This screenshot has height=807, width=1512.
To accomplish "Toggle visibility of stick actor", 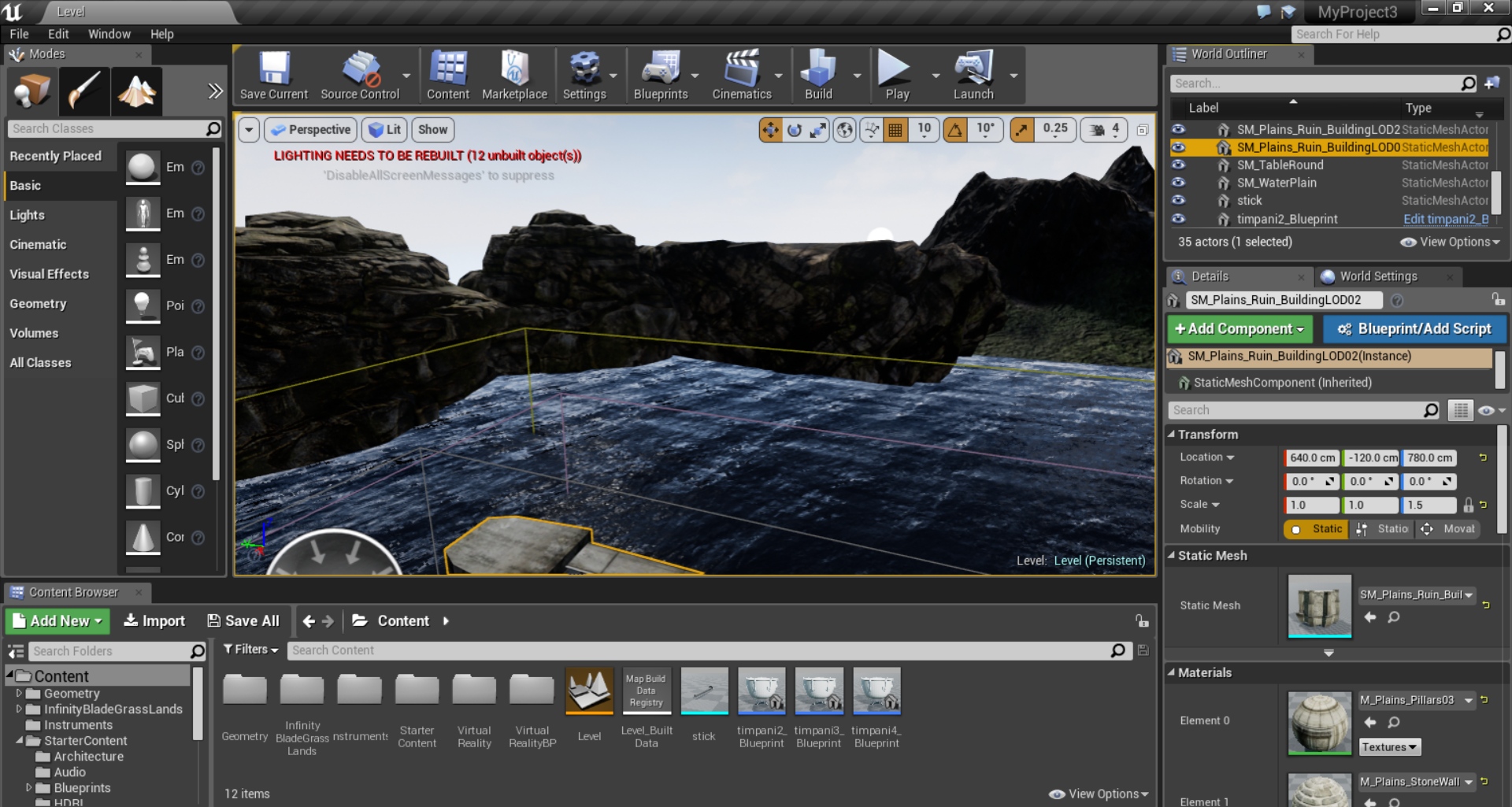I will click(x=1178, y=200).
